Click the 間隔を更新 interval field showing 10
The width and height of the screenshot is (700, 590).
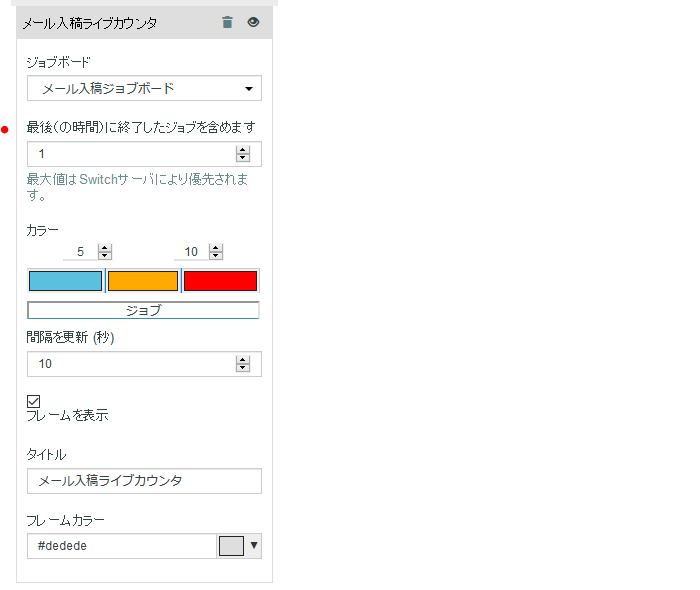(130, 364)
